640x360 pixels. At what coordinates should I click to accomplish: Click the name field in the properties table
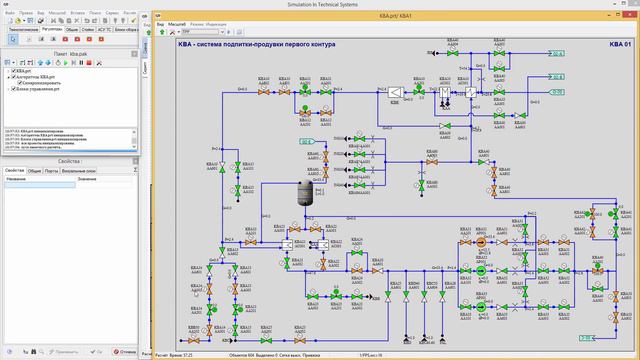tap(40, 185)
